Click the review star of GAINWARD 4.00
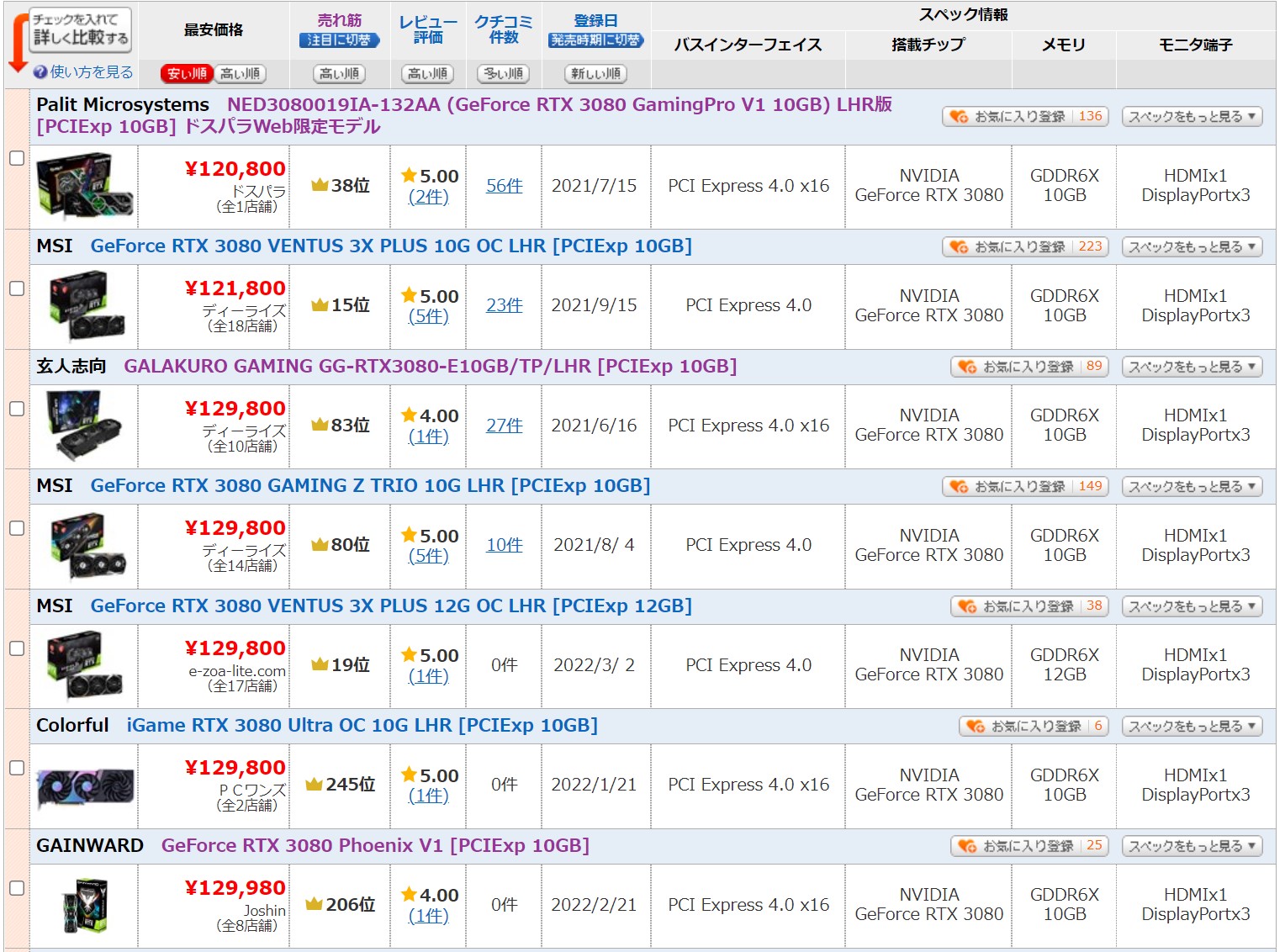 tap(410, 894)
